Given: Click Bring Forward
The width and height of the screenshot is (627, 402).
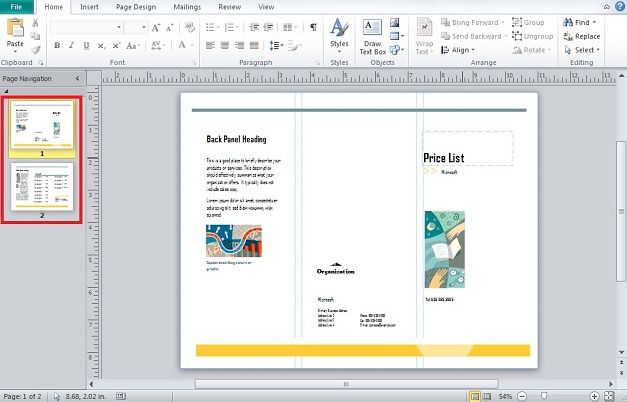Looking at the screenshot, I should (x=472, y=23).
